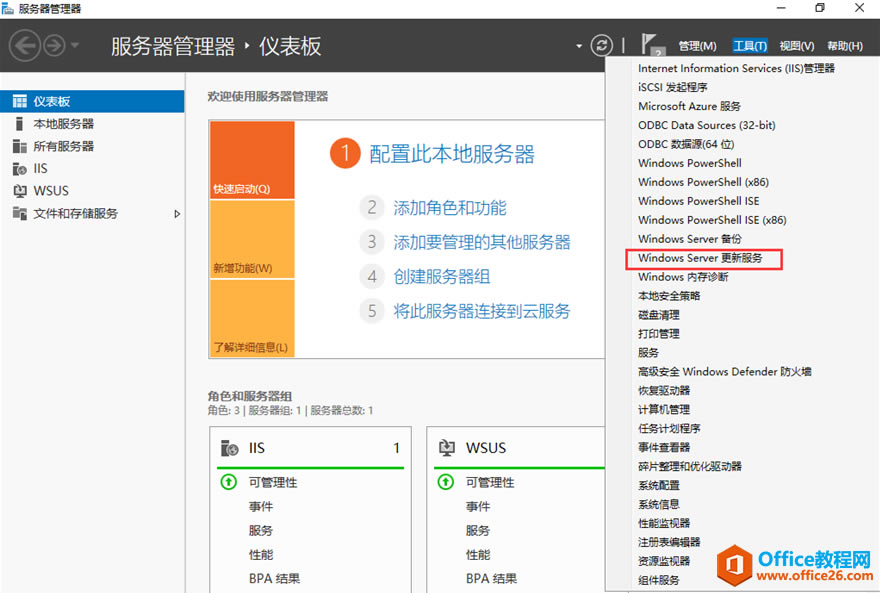Open 打印管理 menu entry
The height and width of the screenshot is (593, 880).
pos(659,334)
